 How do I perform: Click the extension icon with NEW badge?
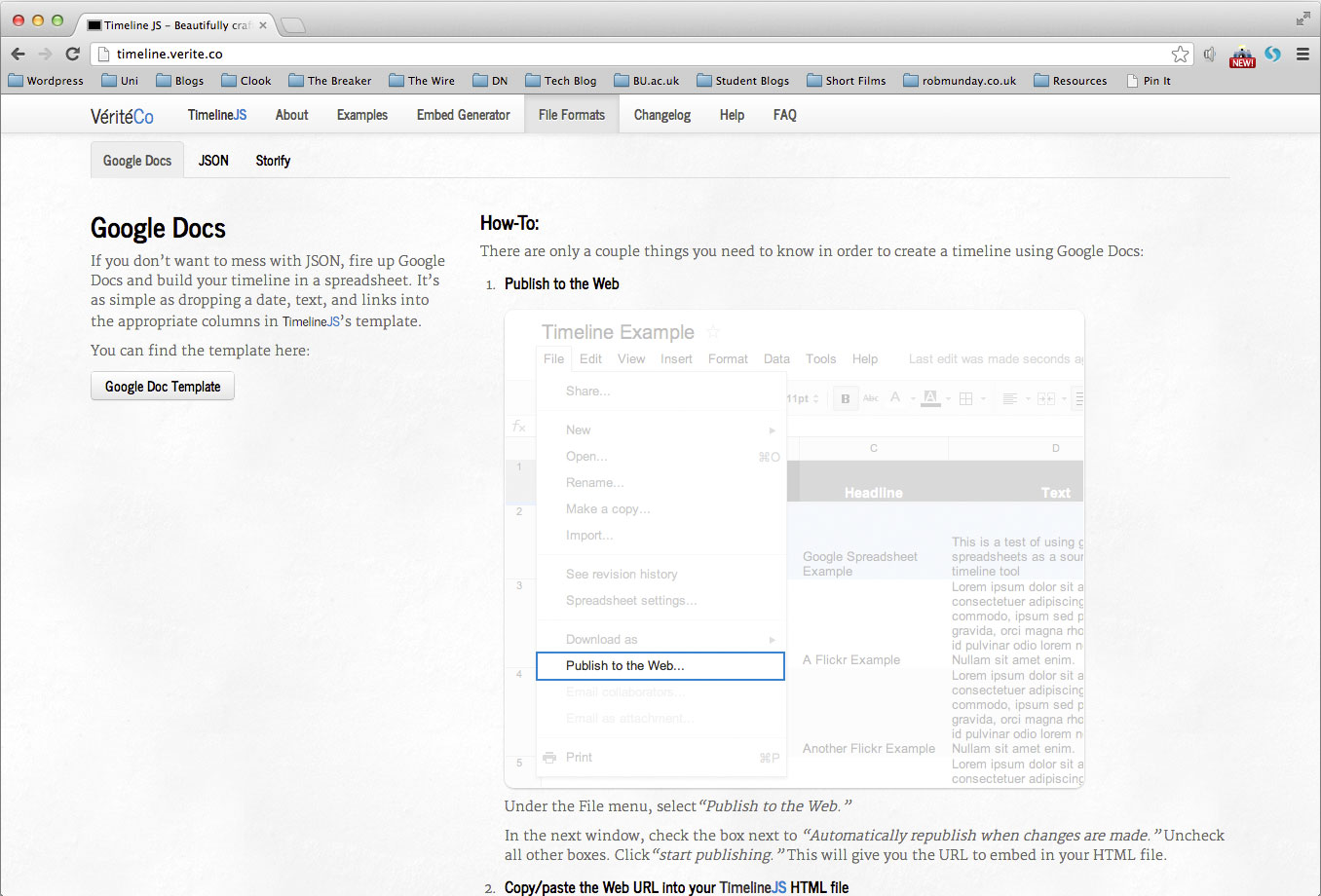click(x=1242, y=56)
